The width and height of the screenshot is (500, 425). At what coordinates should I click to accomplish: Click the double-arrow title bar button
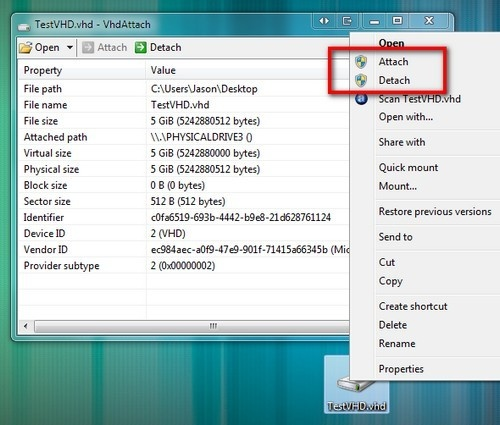tap(324, 21)
